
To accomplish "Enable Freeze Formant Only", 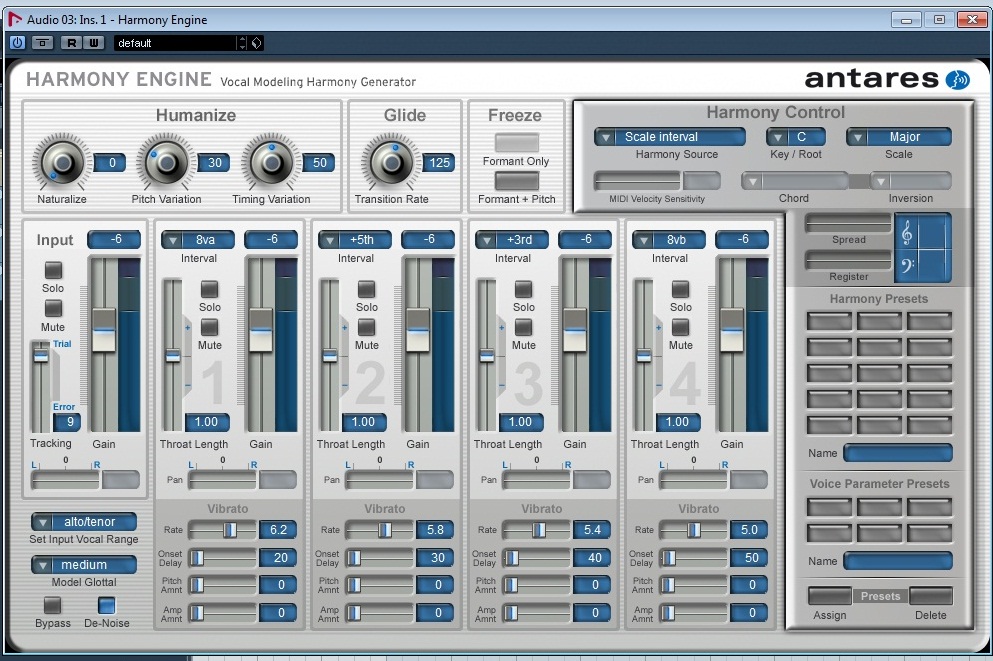I will click(x=517, y=142).
